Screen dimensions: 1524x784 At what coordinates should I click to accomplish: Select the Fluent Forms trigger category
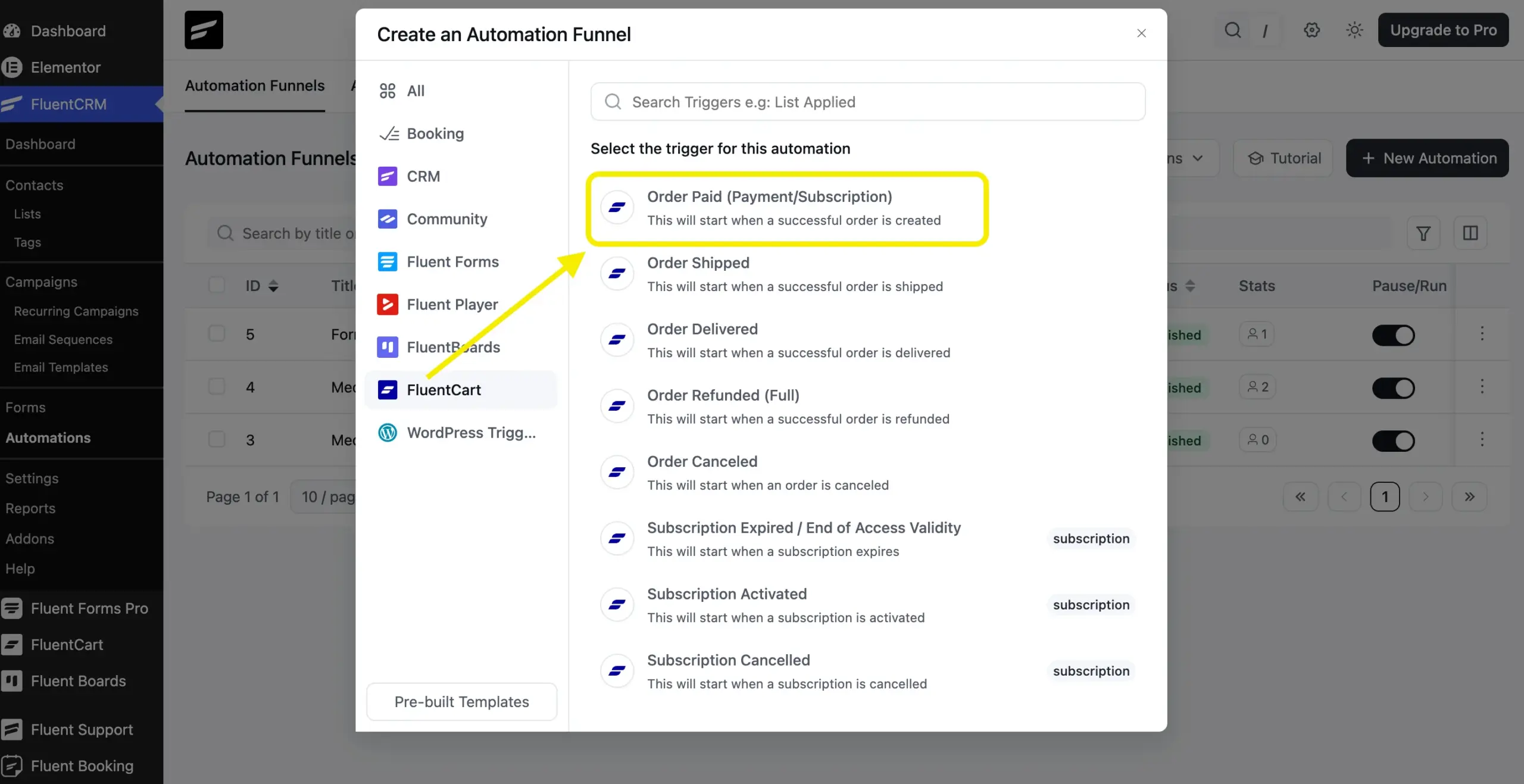(461, 261)
